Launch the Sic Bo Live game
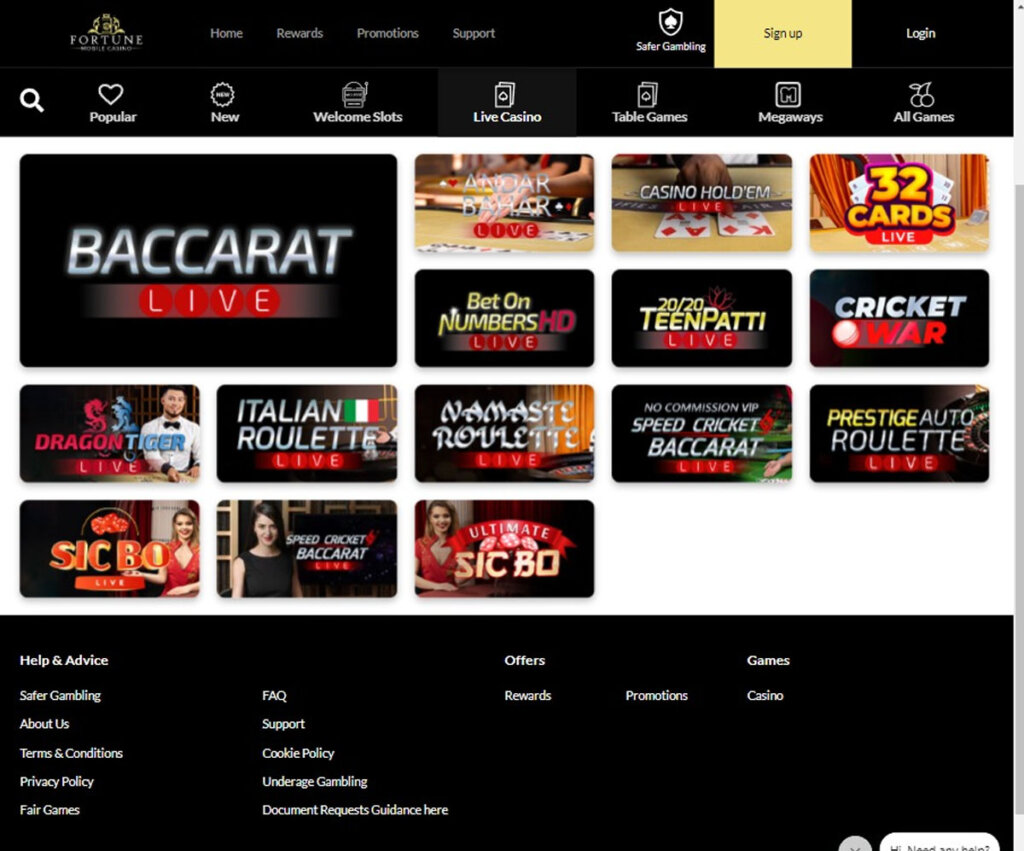1024x851 pixels. [110, 549]
